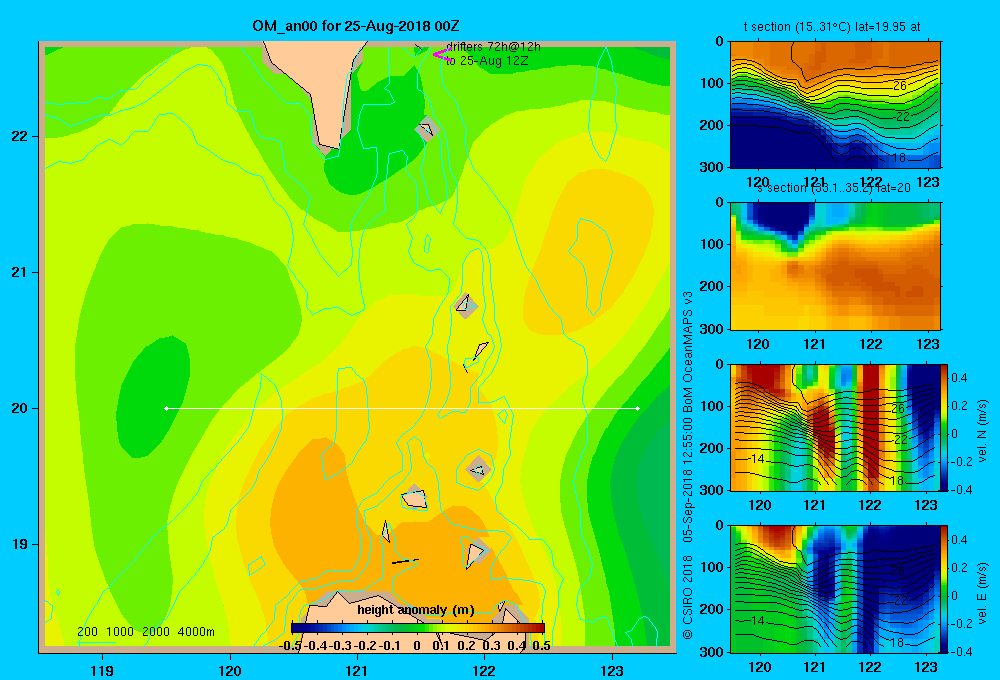1000x680 pixels.
Task: Click latitude label "20" on the main map axis
Action: pos(20,408)
